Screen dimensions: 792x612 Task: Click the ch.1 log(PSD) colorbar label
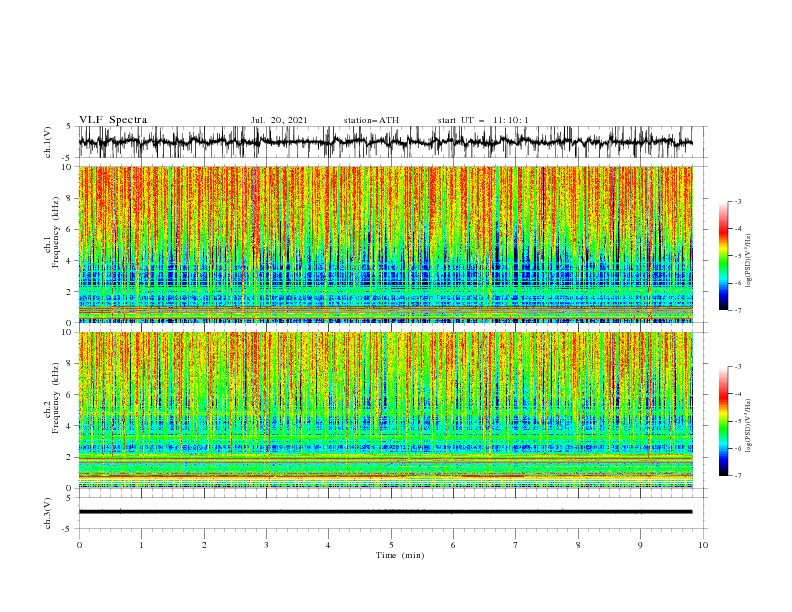click(748, 261)
